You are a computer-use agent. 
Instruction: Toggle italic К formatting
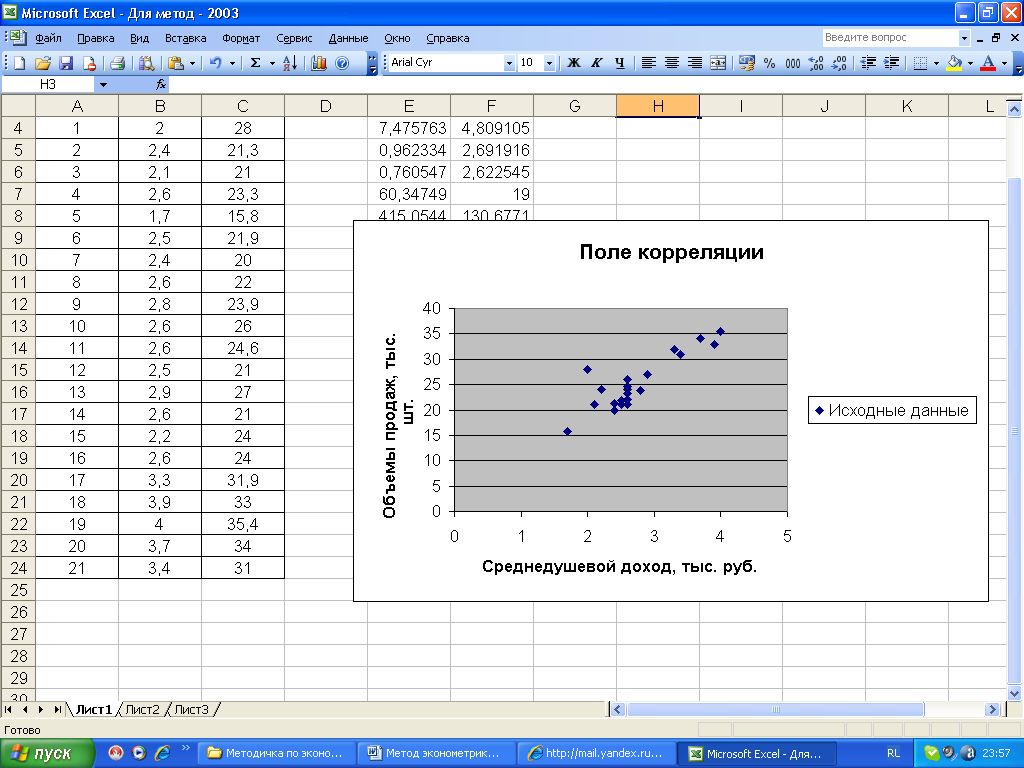click(x=596, y=63)
